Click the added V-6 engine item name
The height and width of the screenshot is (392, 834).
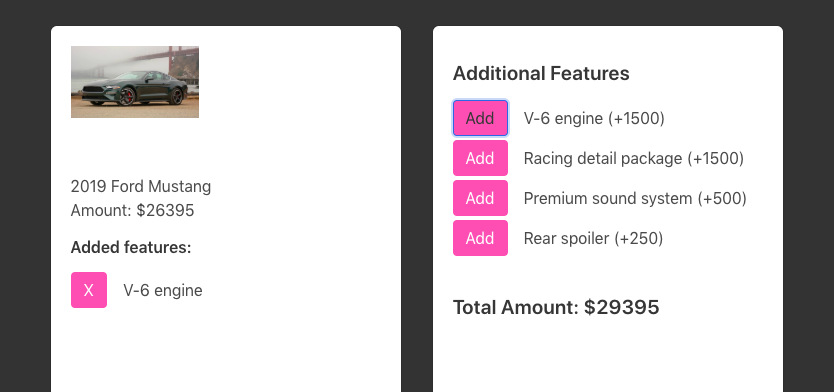[x=163, y=290]
